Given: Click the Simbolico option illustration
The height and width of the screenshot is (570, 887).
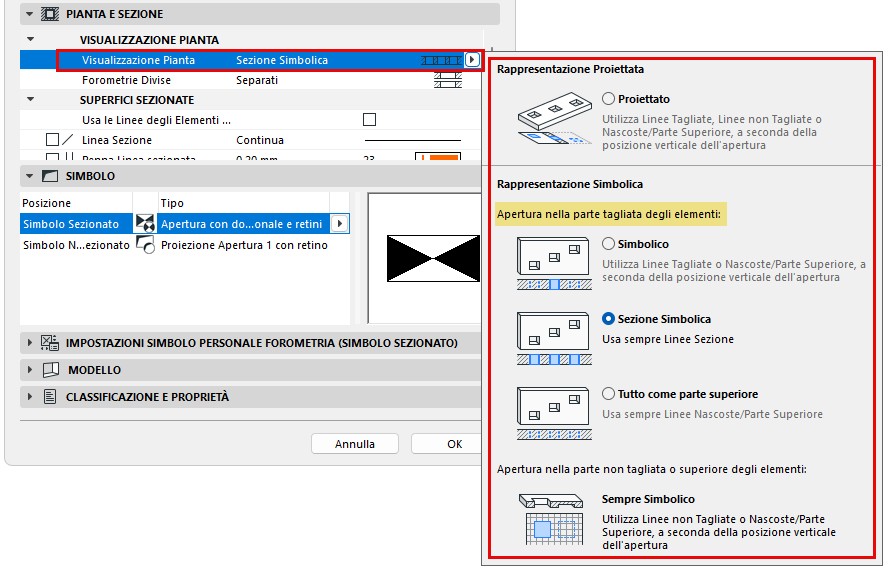Looking at the screenshot, I should (554, 264).
